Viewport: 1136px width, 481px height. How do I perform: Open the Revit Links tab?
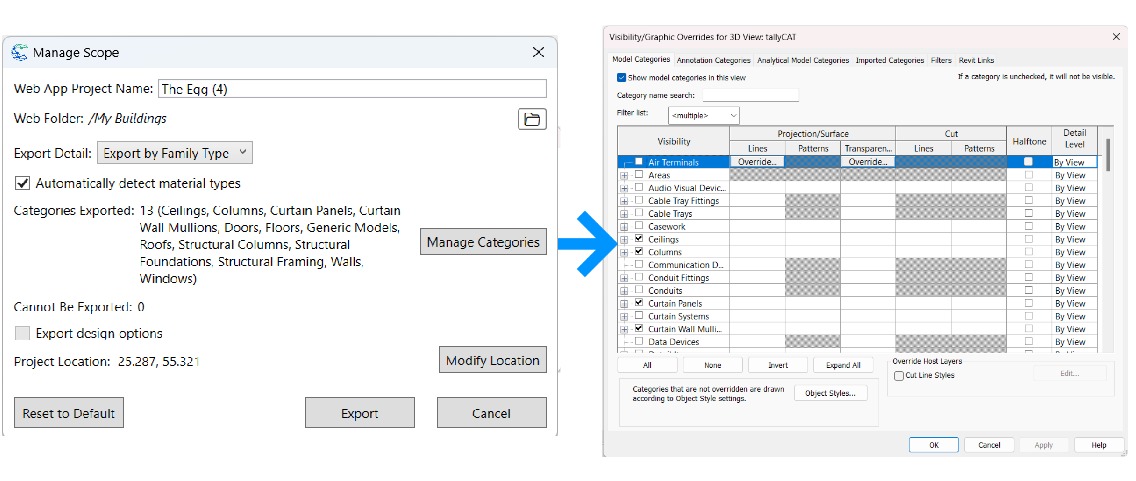click(x=976, y=60)
